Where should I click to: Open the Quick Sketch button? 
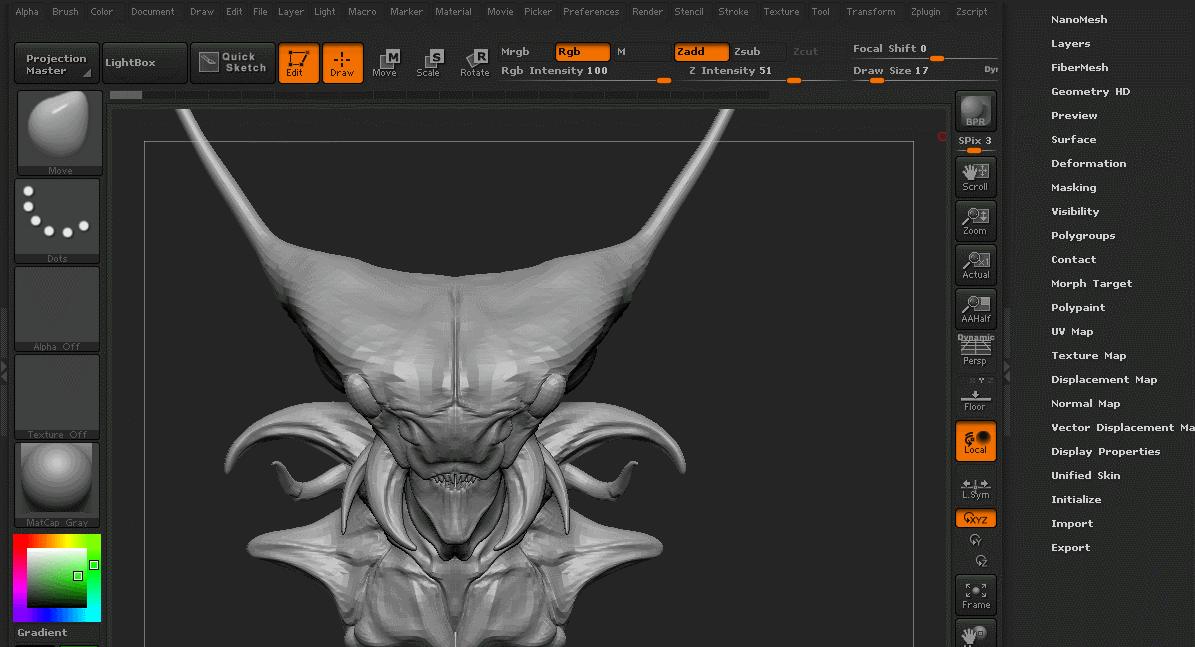pos(232,62)
